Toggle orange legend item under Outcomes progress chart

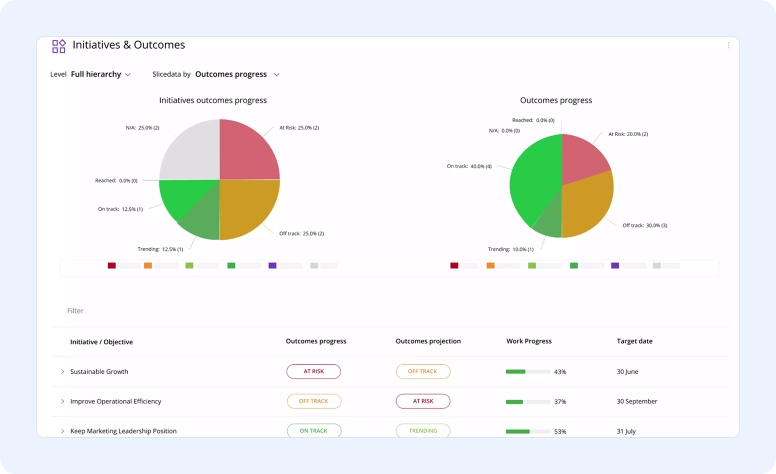[490, 266]
